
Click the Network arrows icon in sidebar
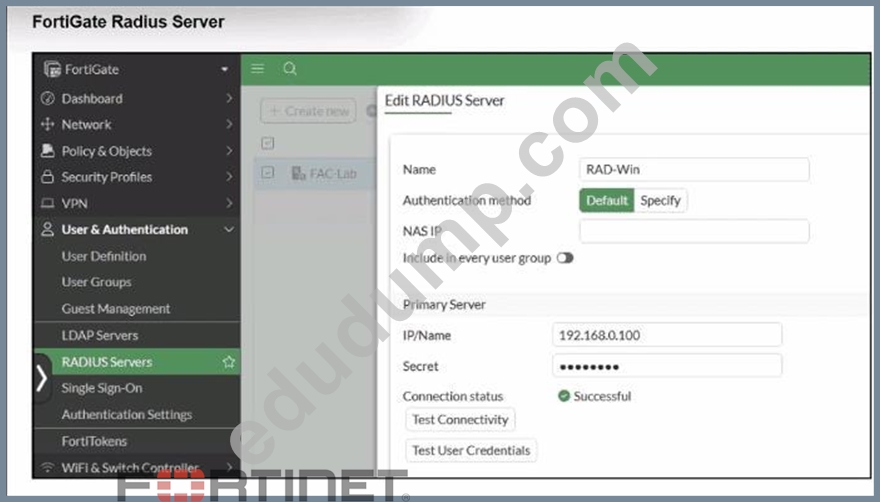click(48, 124)
